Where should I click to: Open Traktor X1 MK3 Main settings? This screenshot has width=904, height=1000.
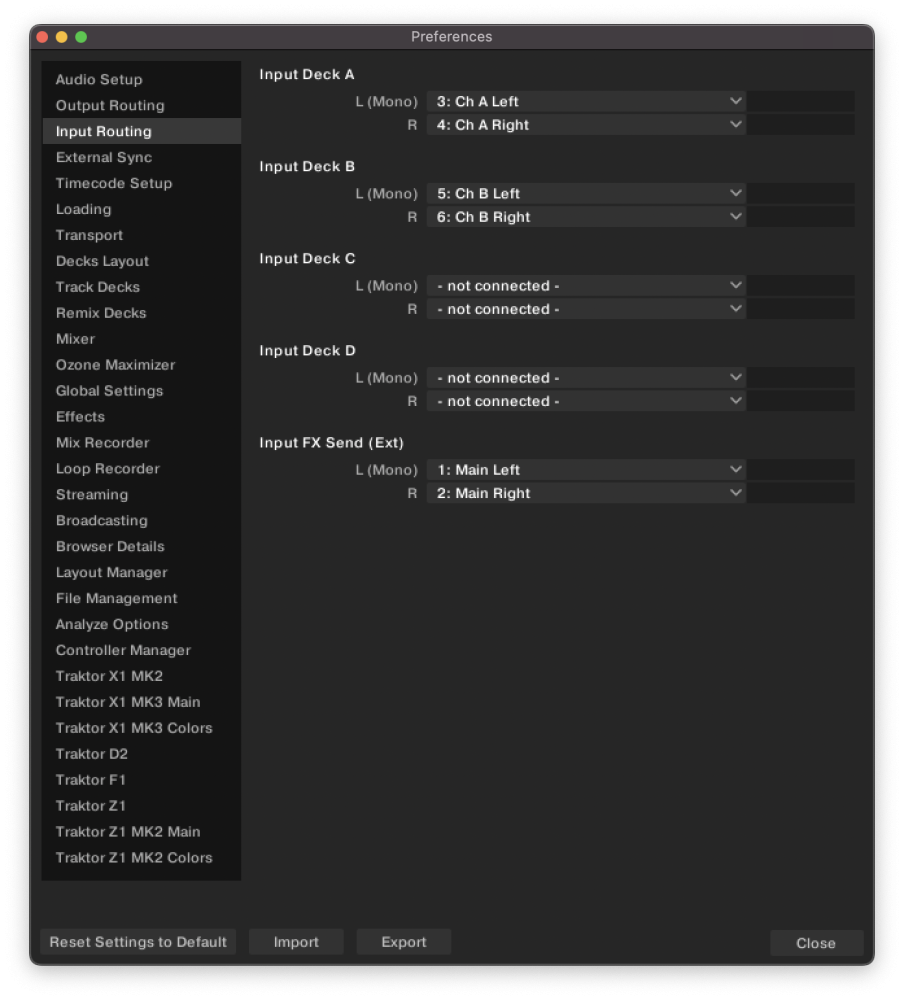[x=142, y=702]
